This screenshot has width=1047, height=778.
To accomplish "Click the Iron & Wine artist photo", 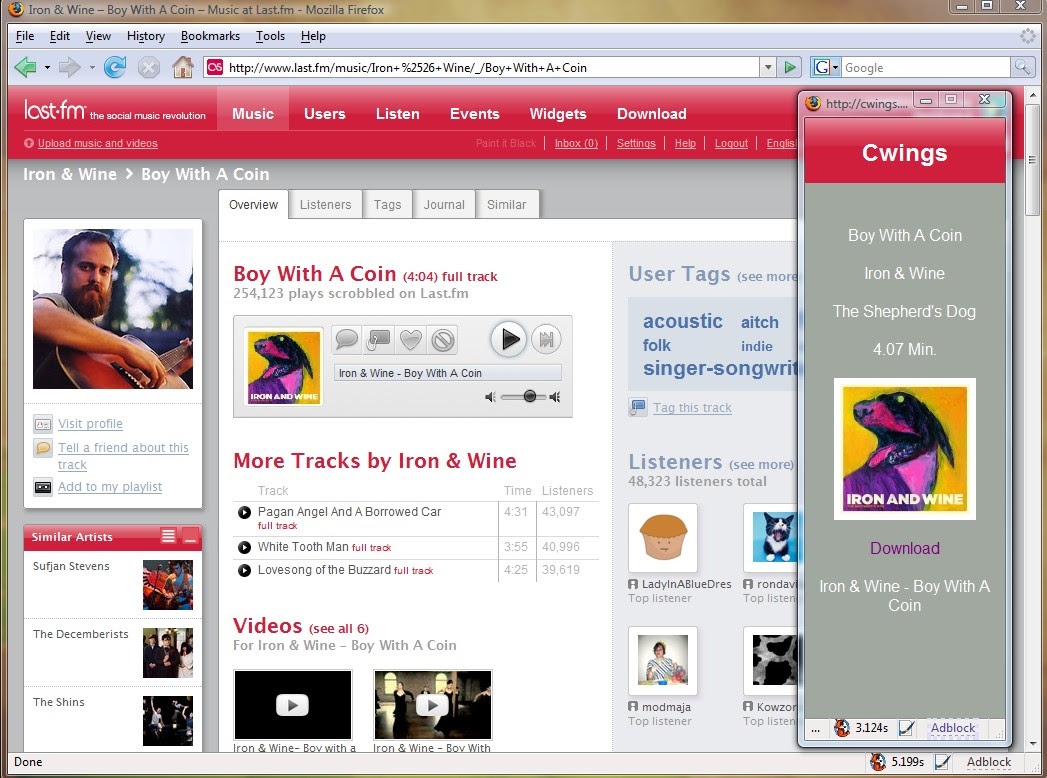I will click(113, 309).
